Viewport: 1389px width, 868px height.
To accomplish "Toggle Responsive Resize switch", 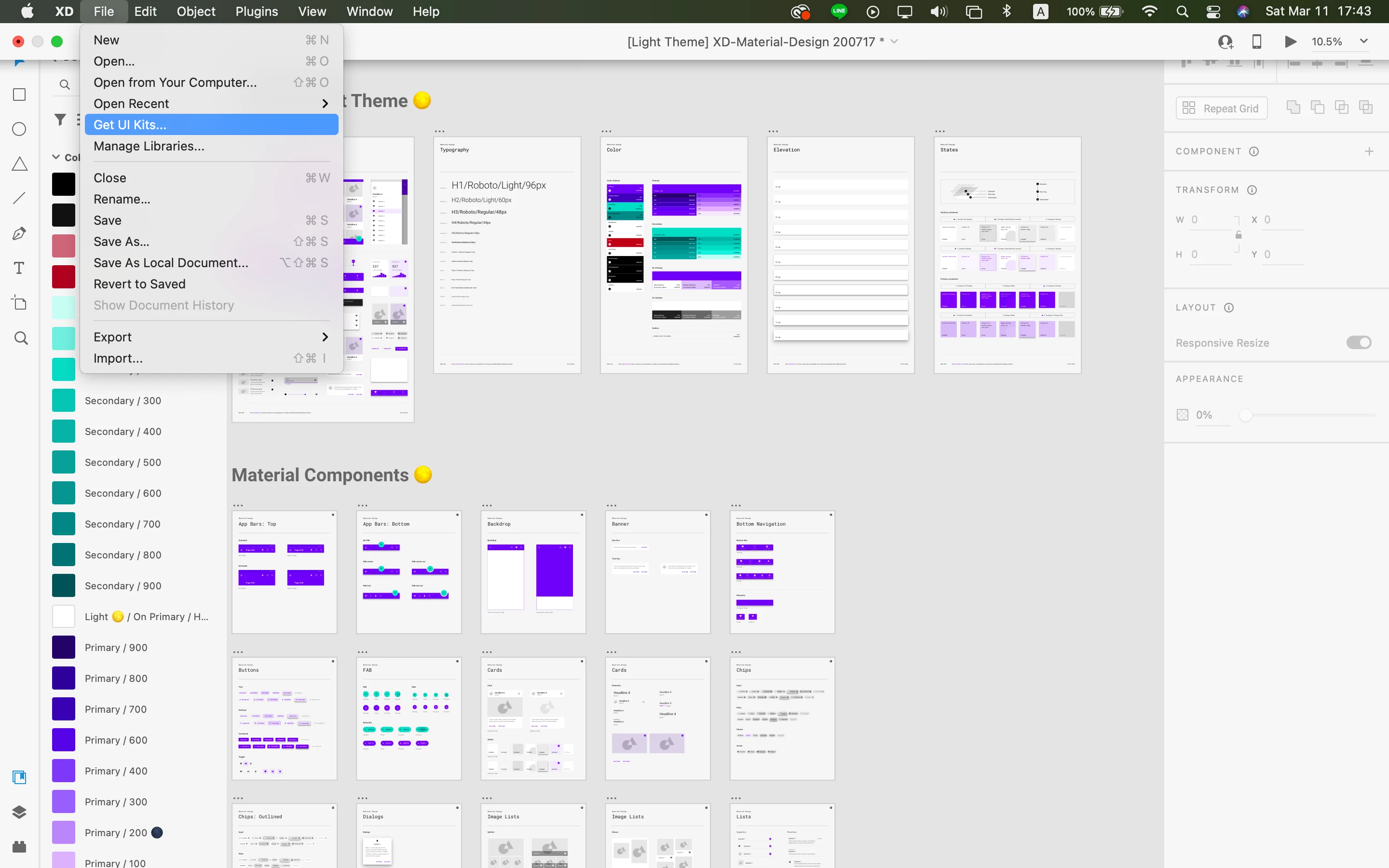I will (x=1358, y=343).
